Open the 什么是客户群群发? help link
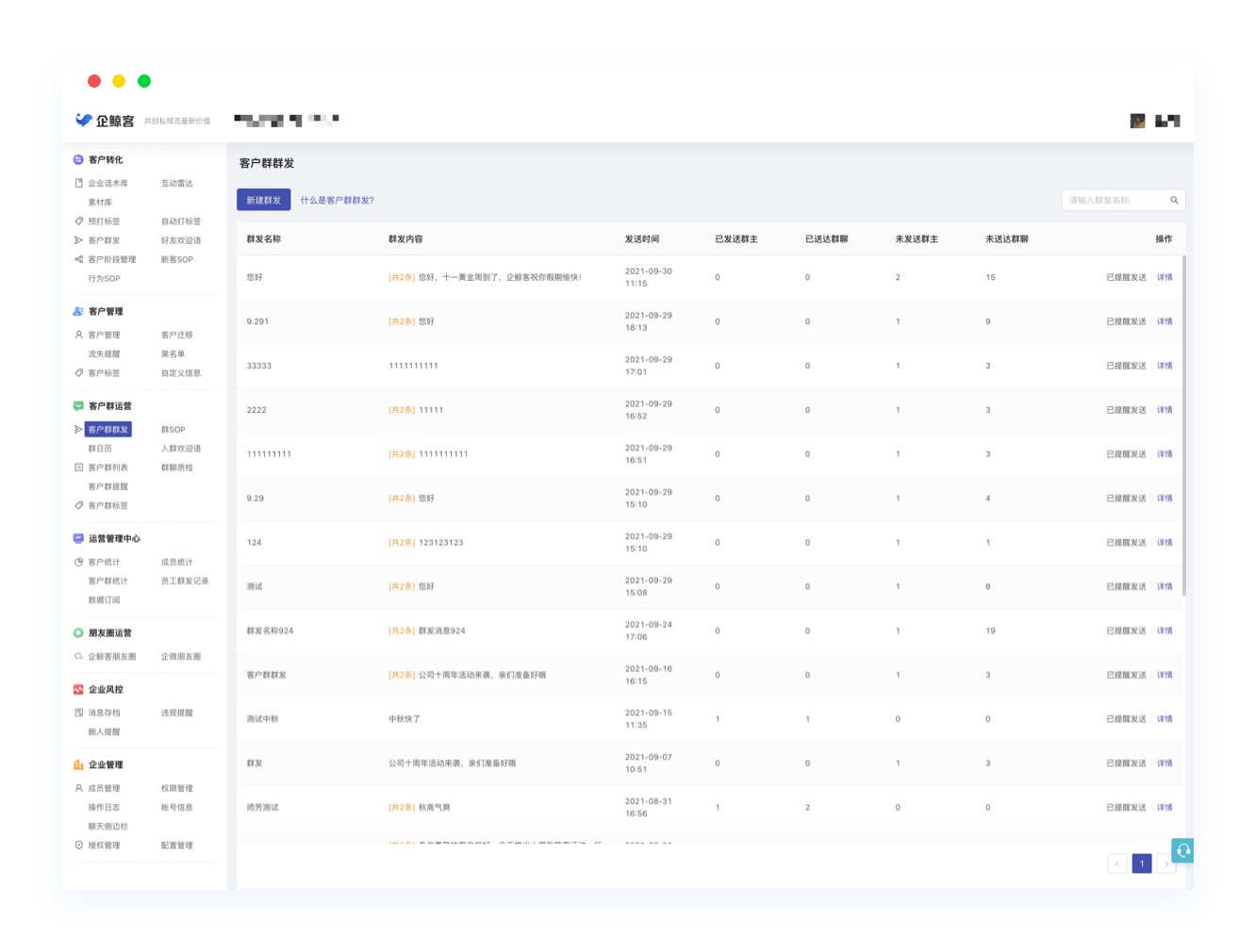 coord(338,200)
